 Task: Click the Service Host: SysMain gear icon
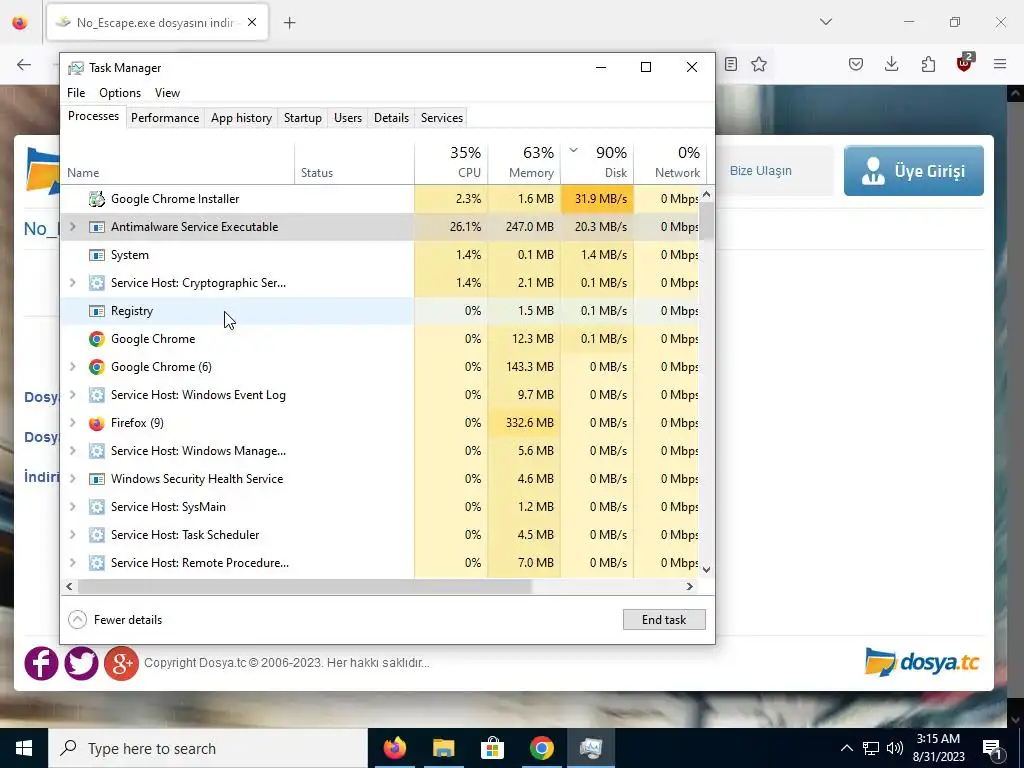pyautogui.click(x=97, y=507)
